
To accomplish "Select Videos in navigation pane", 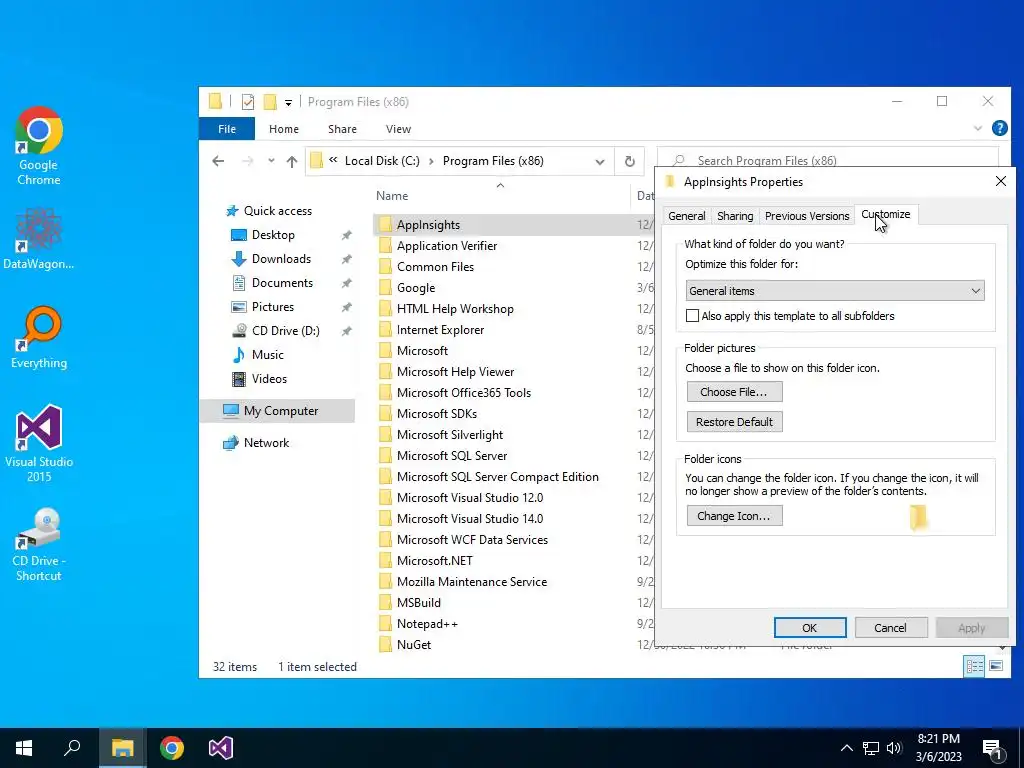I will pos(269,379).
